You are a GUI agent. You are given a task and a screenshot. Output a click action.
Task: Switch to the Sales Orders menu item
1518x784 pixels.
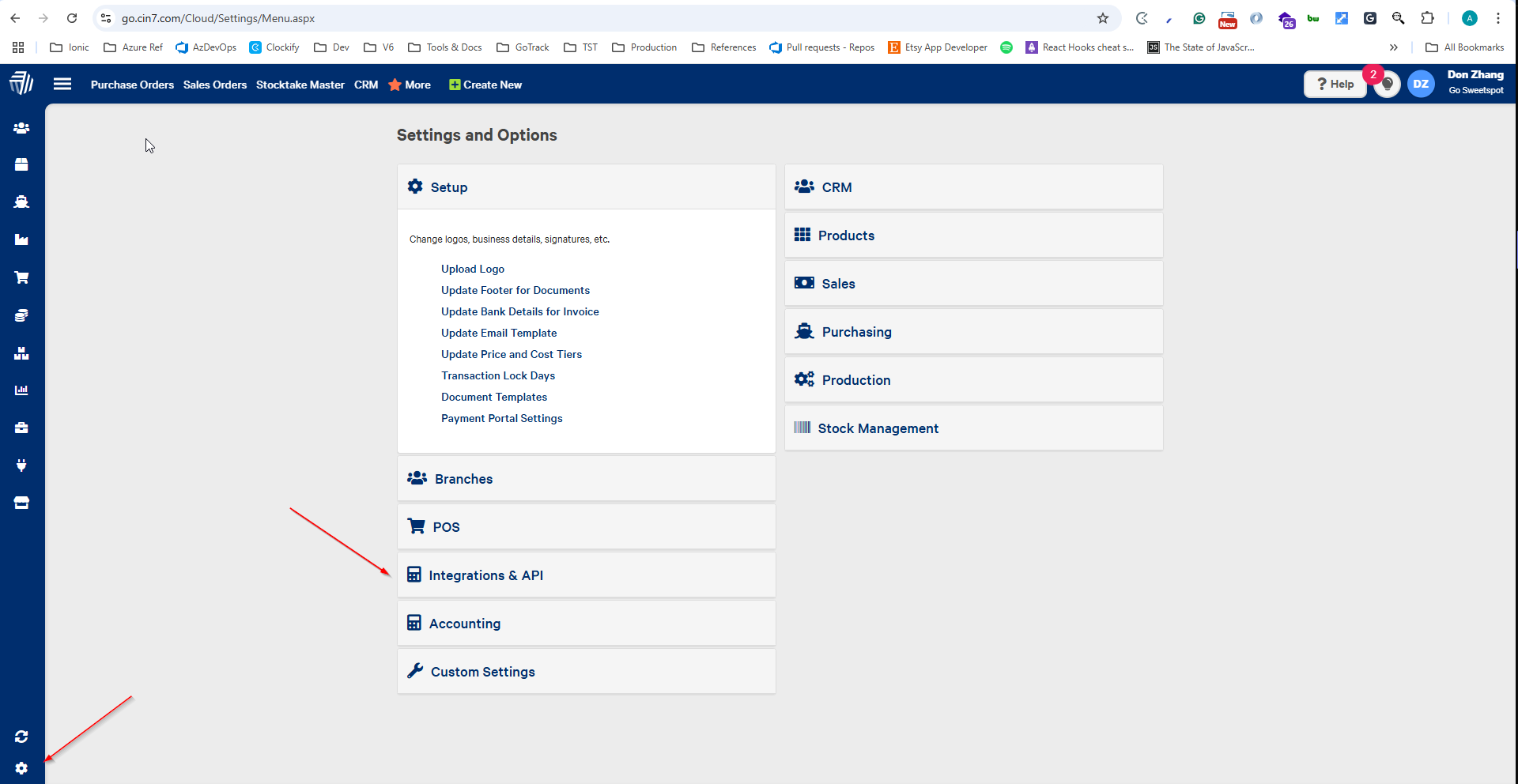(x=214, y=85)
